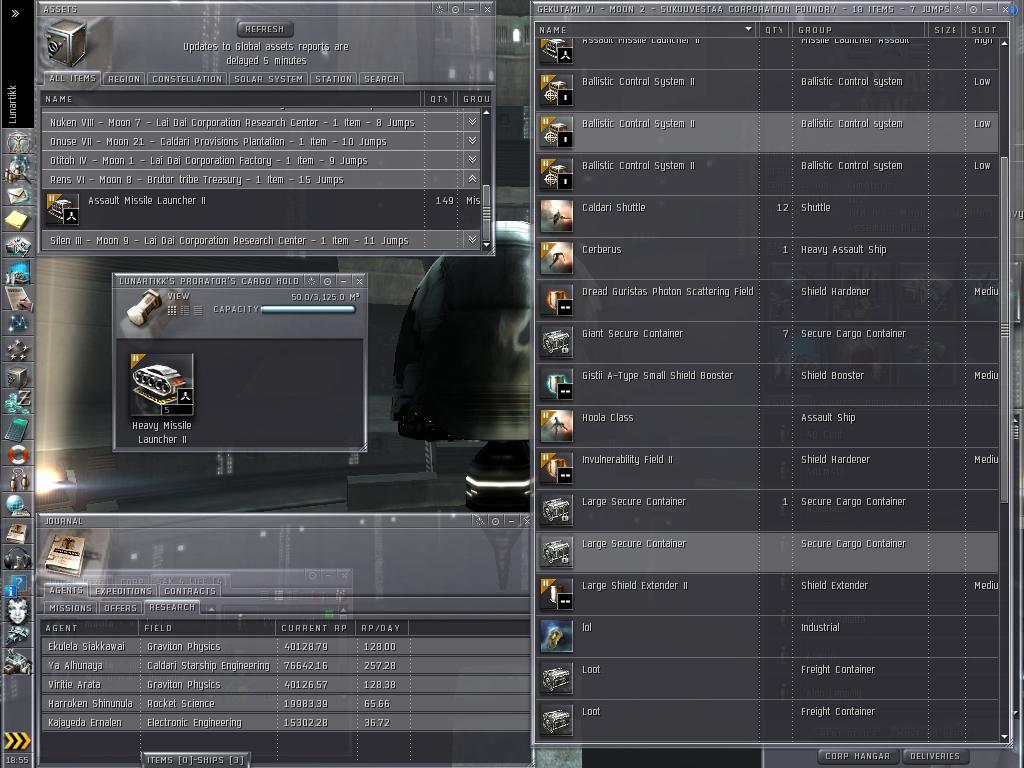The height and width of the screenshot is (768, 1024).
Task: Open Missions sub-tab in Journal
Action: (x=71, y=608)
